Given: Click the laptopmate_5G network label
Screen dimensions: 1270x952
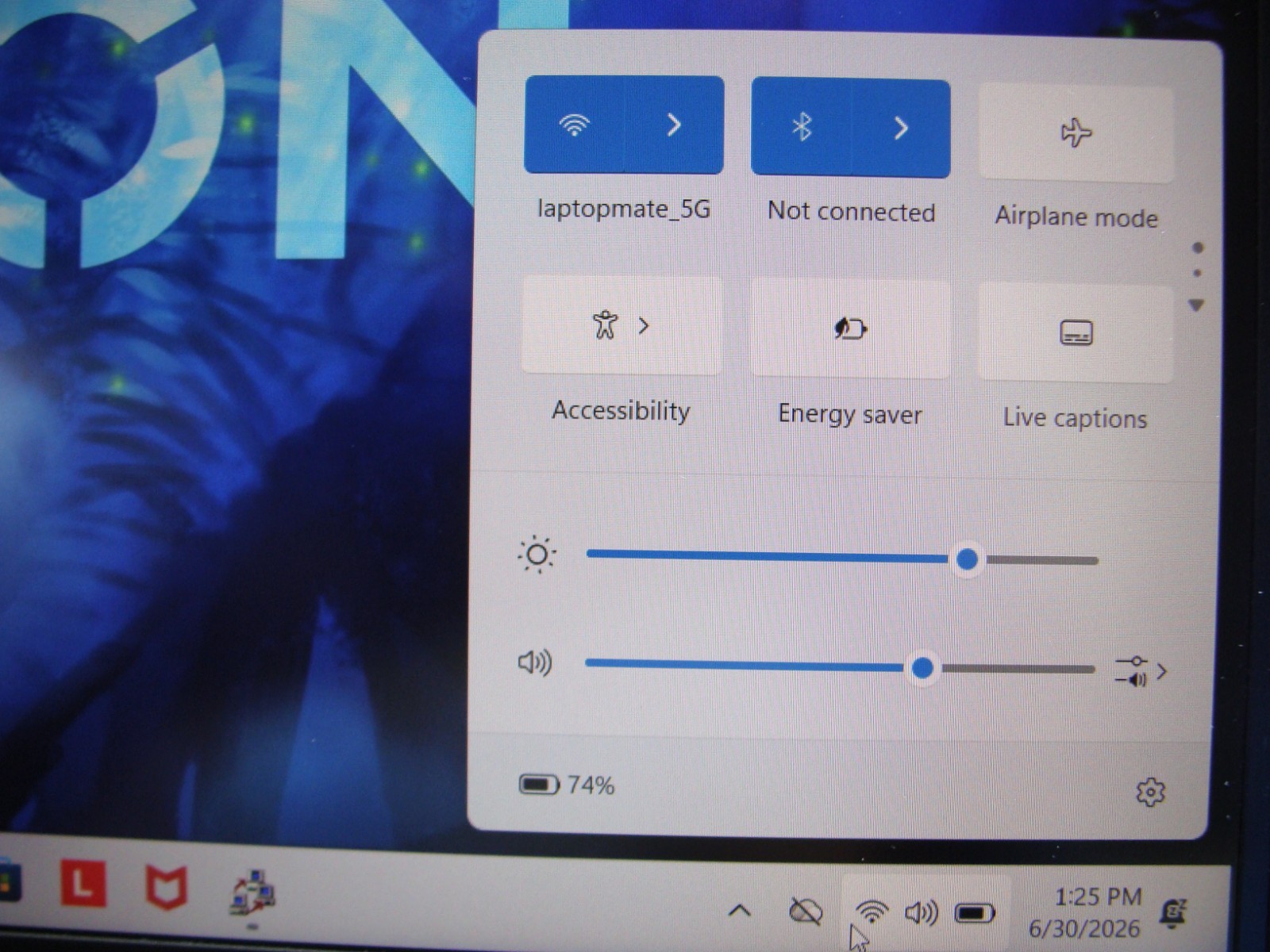Looking at the screenshot, I should click(x=624, y=209).
